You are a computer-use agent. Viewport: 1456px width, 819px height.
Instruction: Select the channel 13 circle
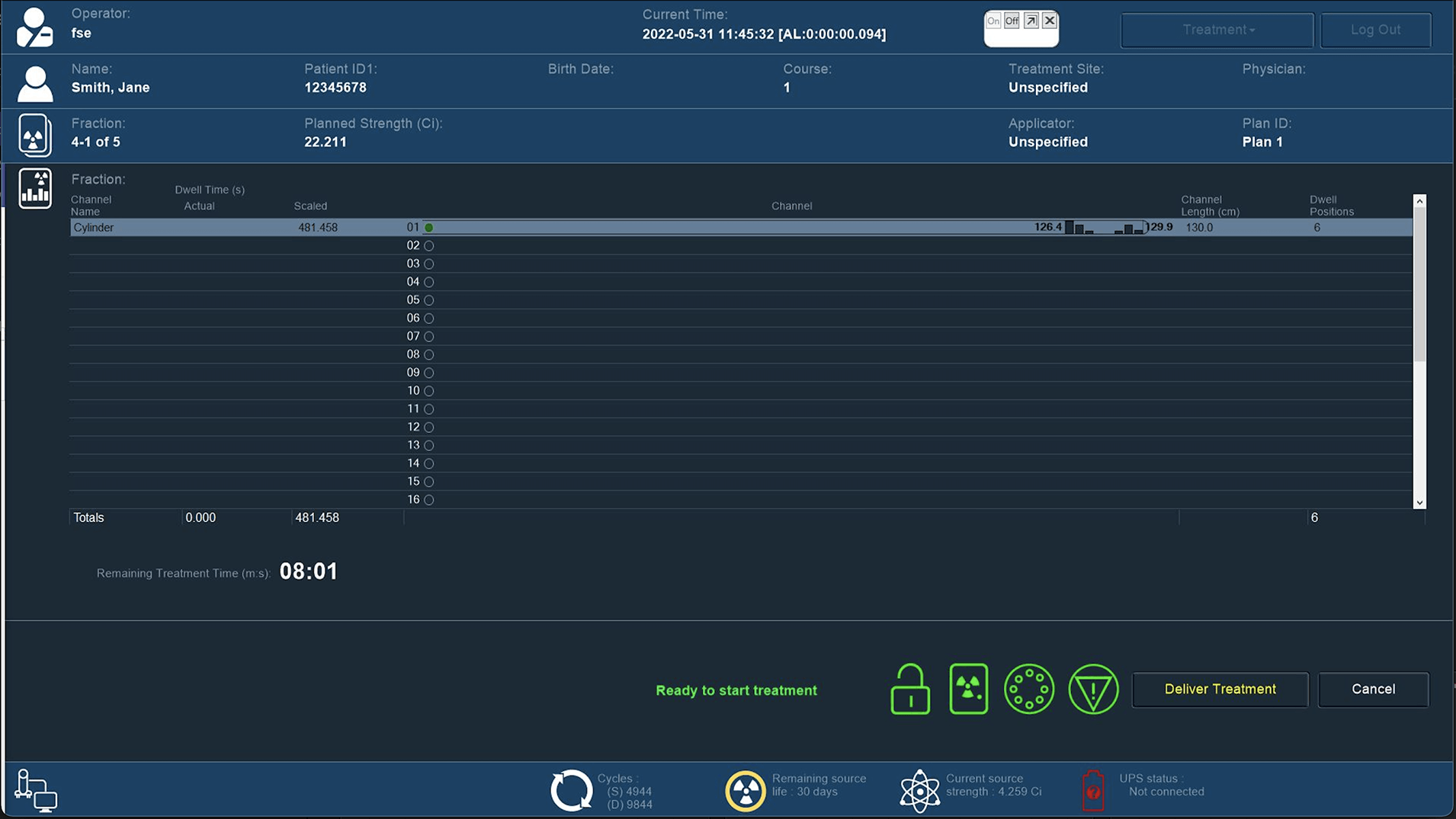pos(429,445)
